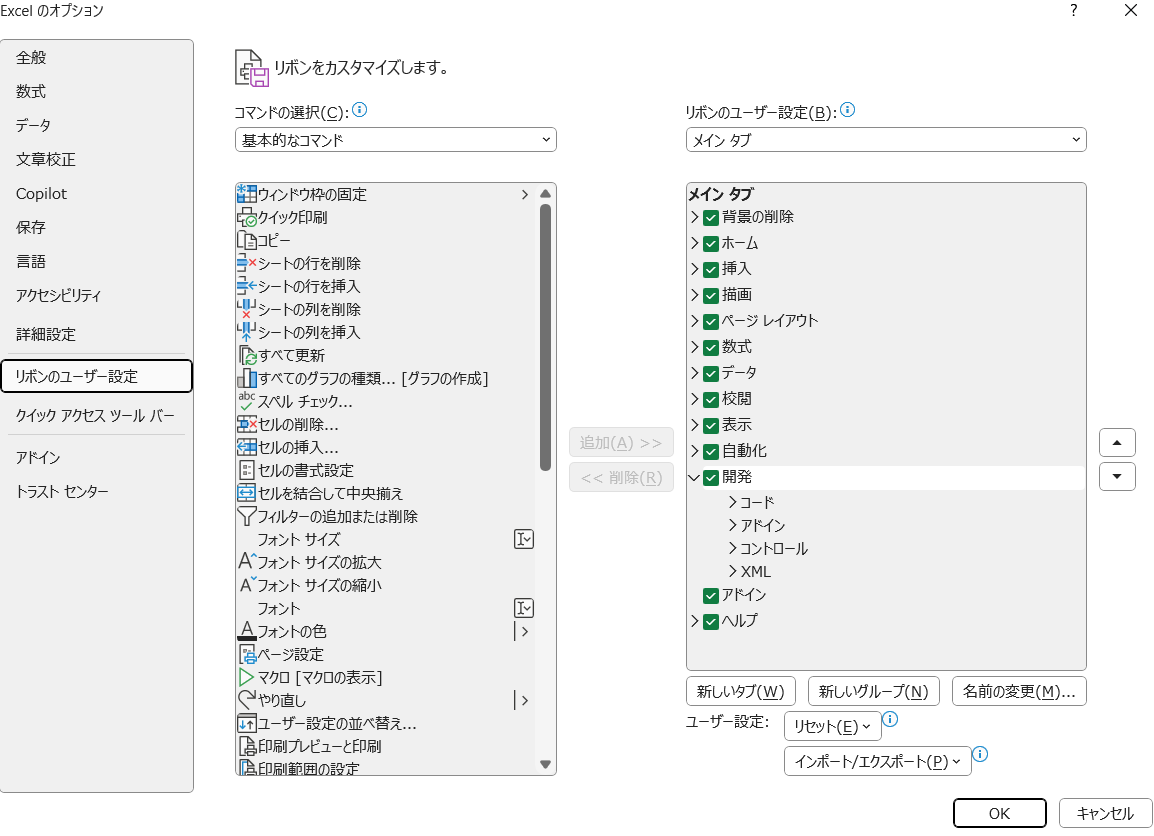Collapse the 開発 tab tree node

point(694,477)
